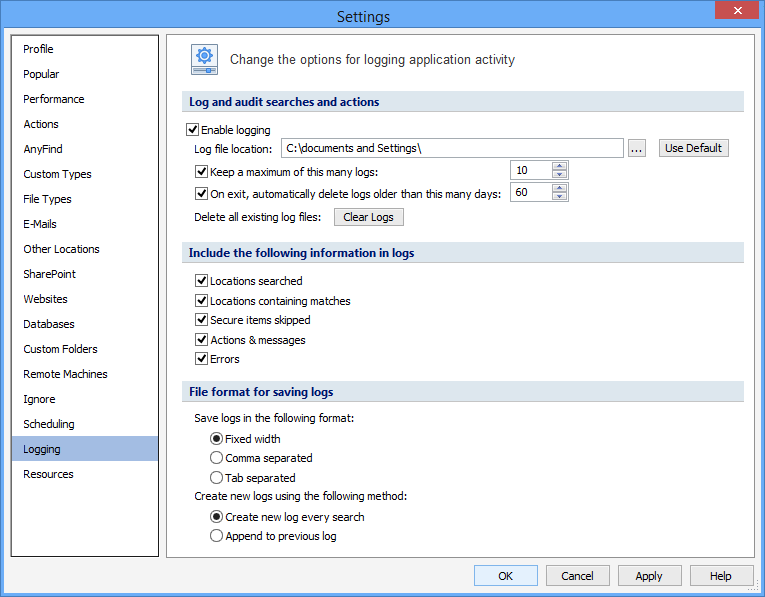The image size is (765, 597).
Task: Decrease the maximum logs spinner value
Action: pos(560,175)
